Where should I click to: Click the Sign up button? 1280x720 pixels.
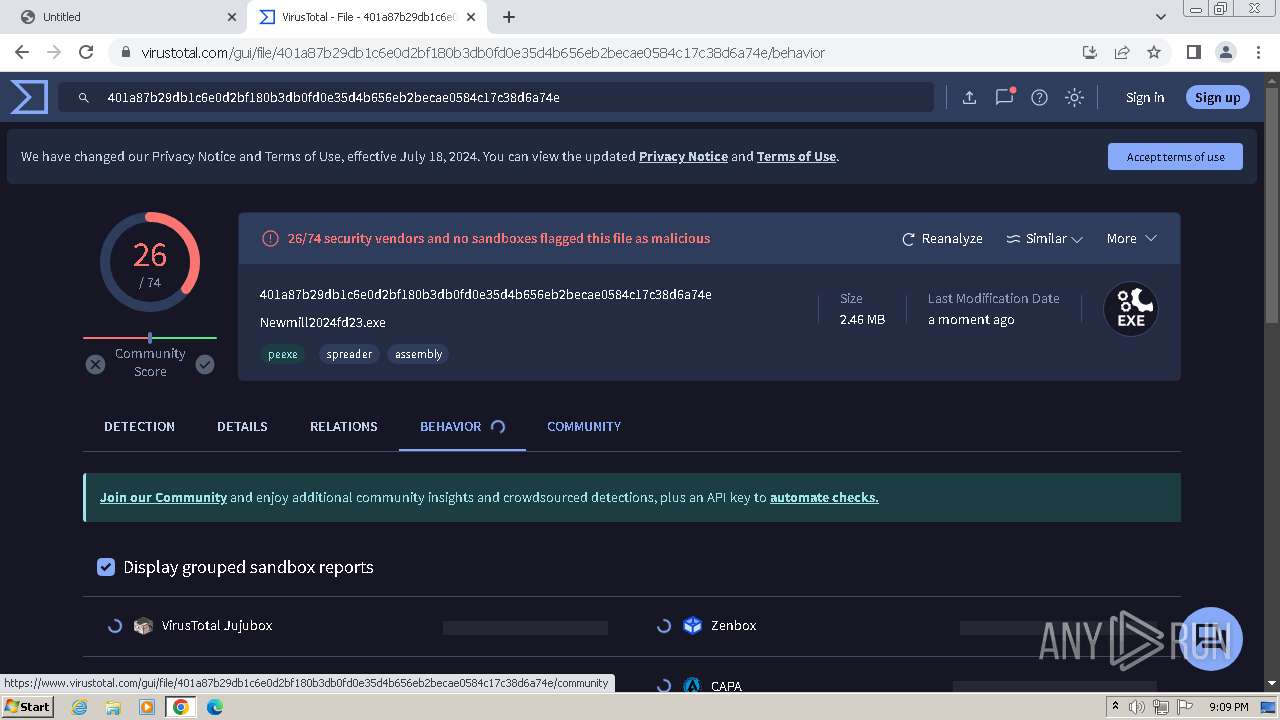[x=1217, y=97]
